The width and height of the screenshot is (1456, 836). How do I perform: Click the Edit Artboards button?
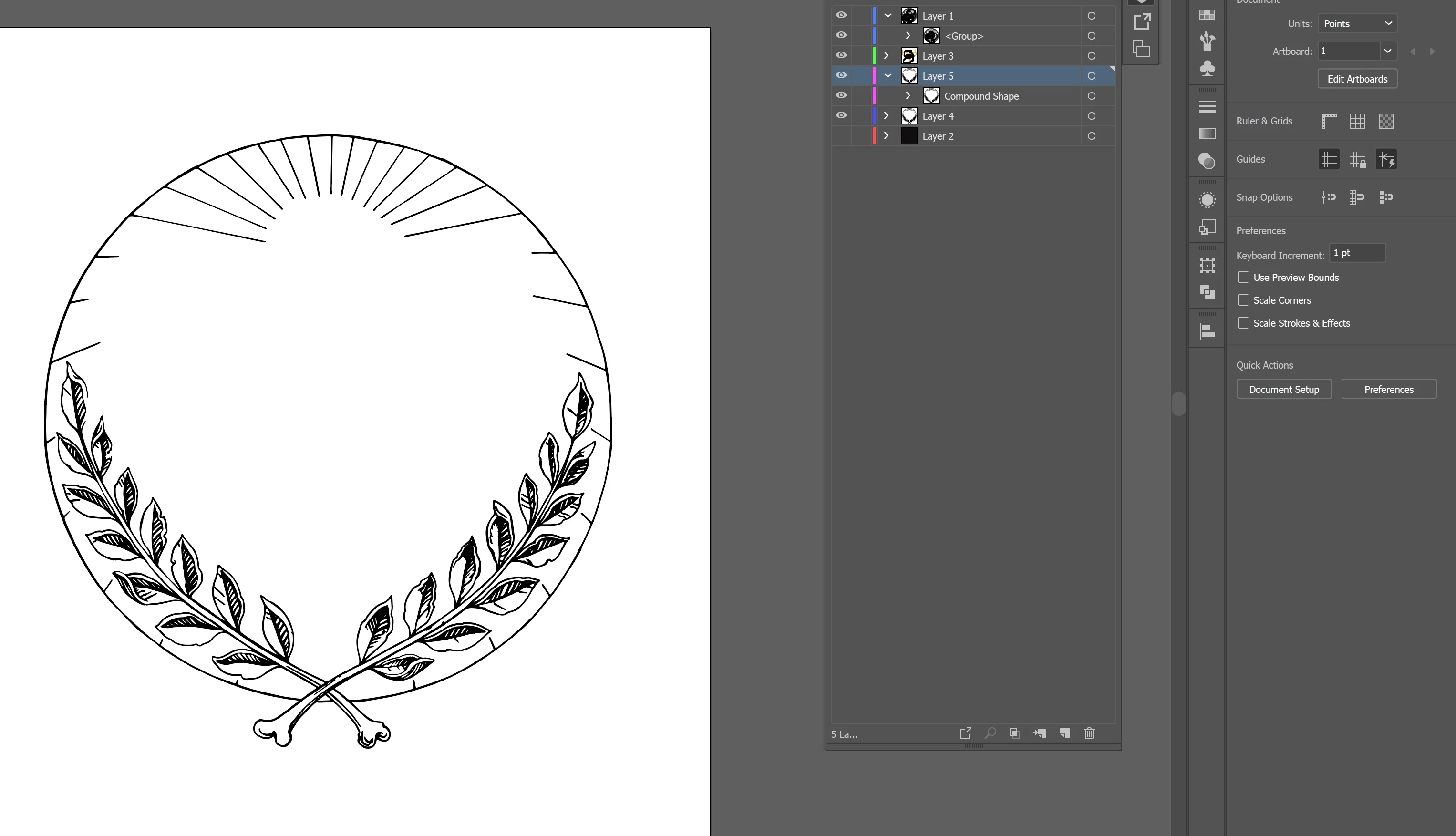coord(1357,79)
